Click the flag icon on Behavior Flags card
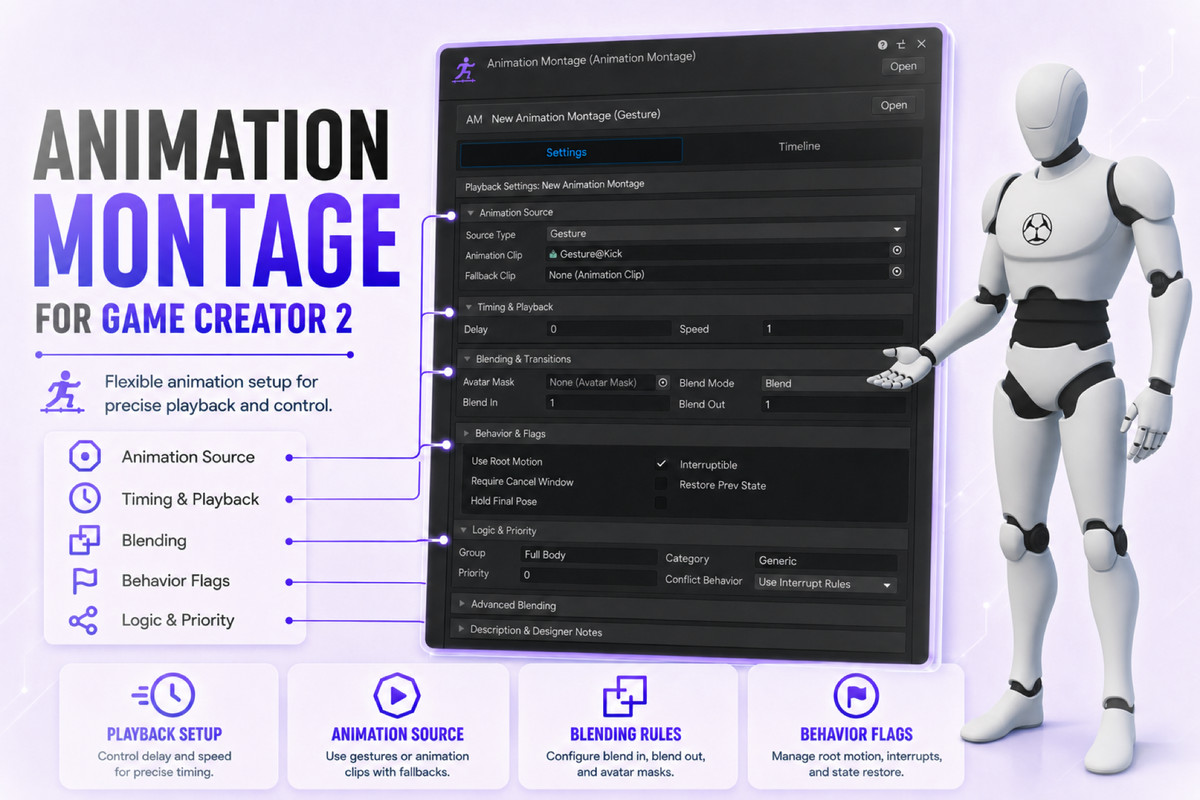The image size is (1200, 800). pos(855,695)
